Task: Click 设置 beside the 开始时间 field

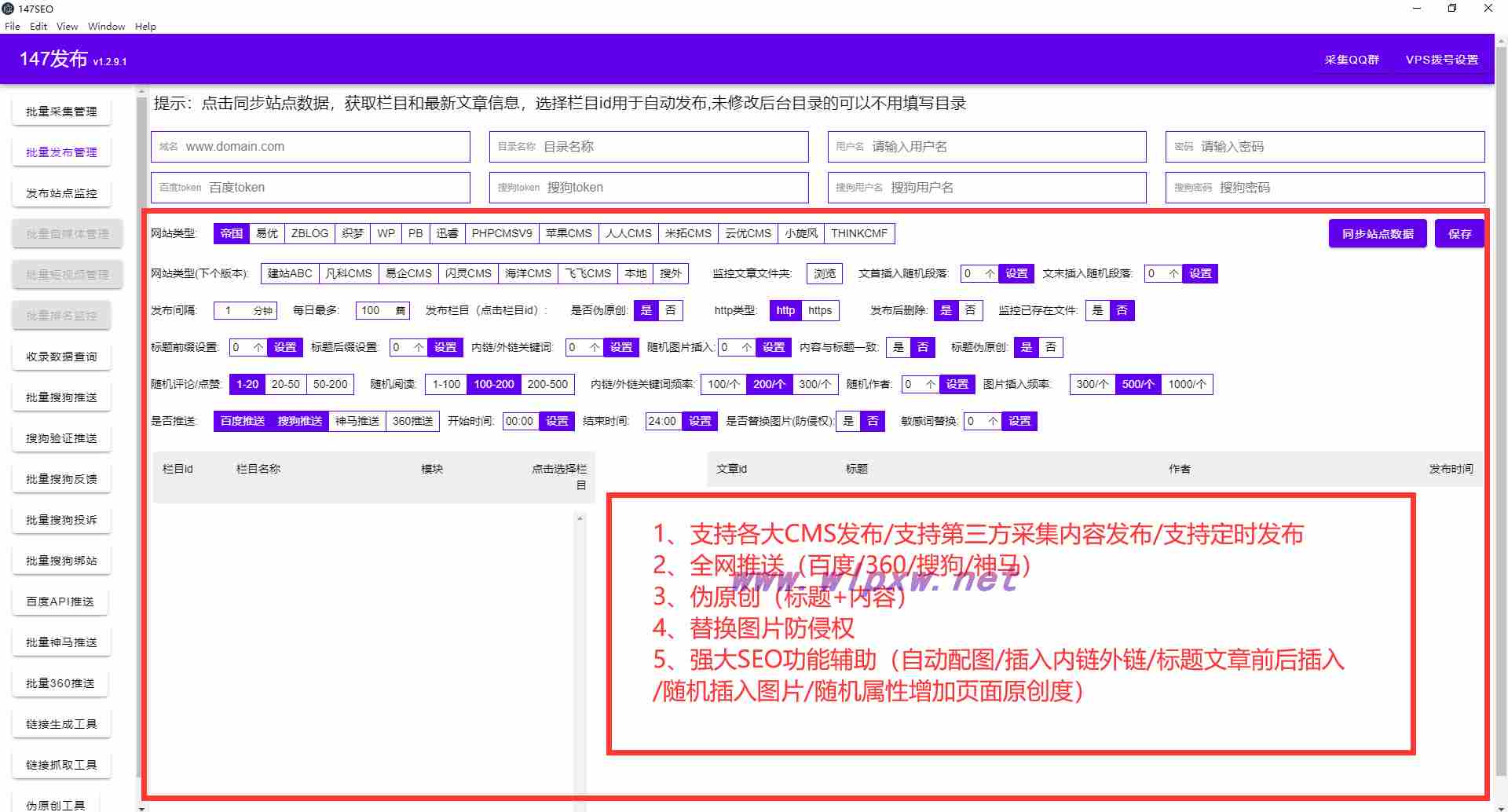Action: pos(557,421)
